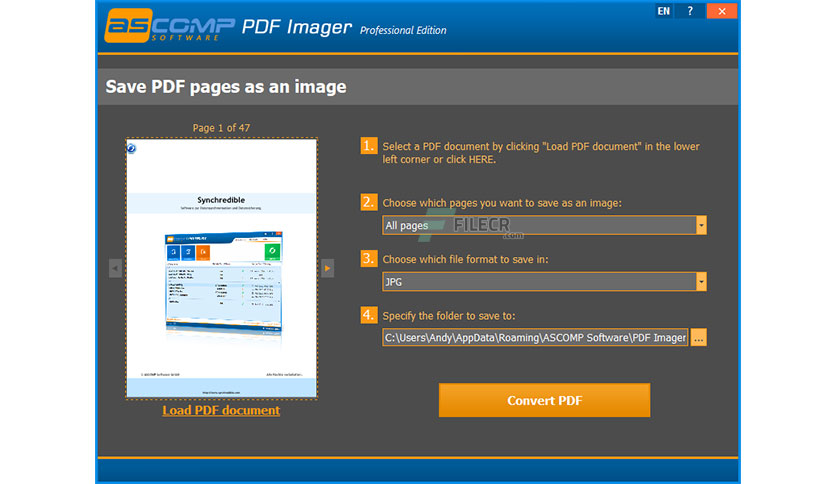Image resolution: width=836 pixels, height=484 pixels.
Task: Click the 'Professional Edition' label
Action: pyautogui.click(x=403, y=30)
